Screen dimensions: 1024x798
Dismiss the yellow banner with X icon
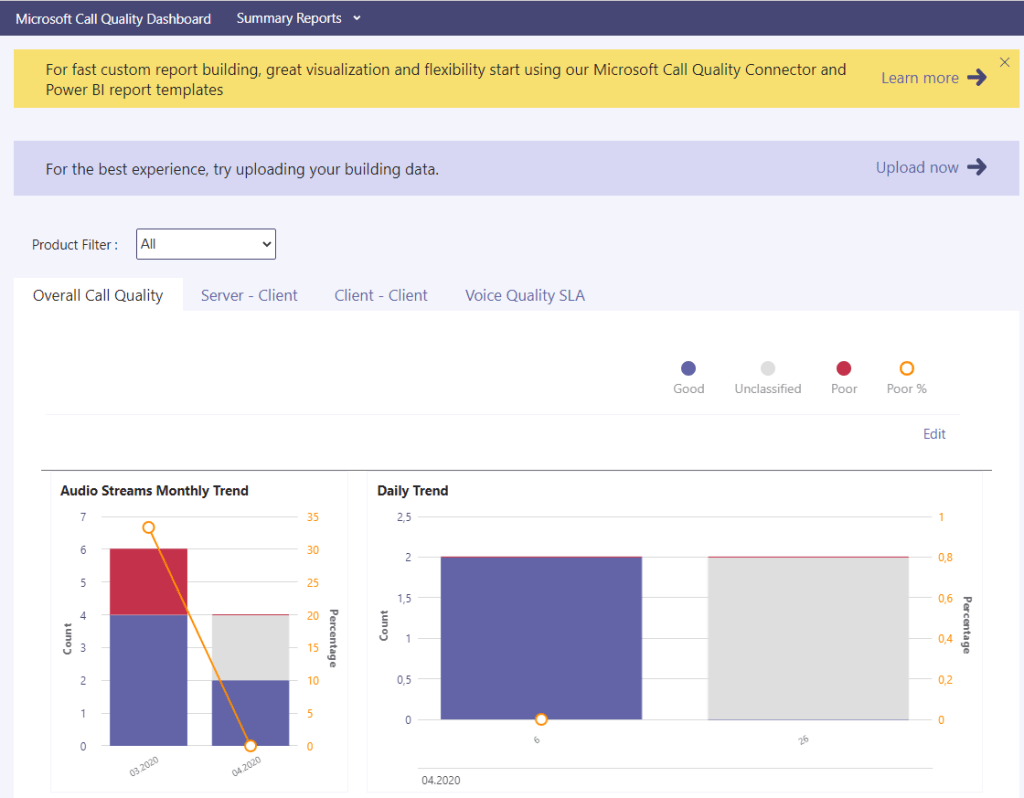pos(1005,62)
